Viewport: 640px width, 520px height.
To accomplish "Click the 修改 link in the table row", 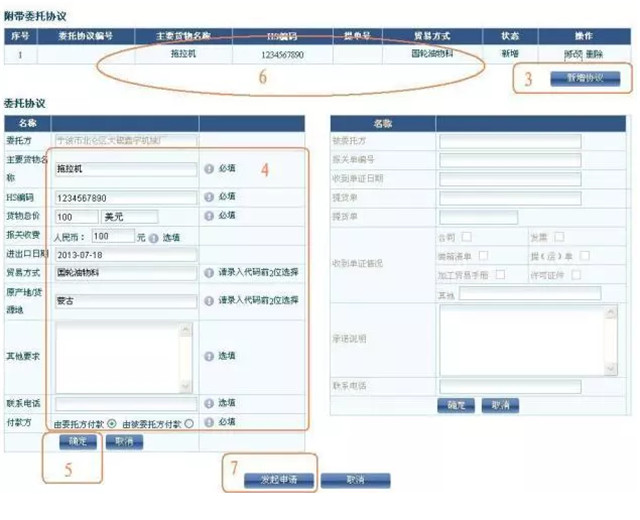I will pos(573,53).
